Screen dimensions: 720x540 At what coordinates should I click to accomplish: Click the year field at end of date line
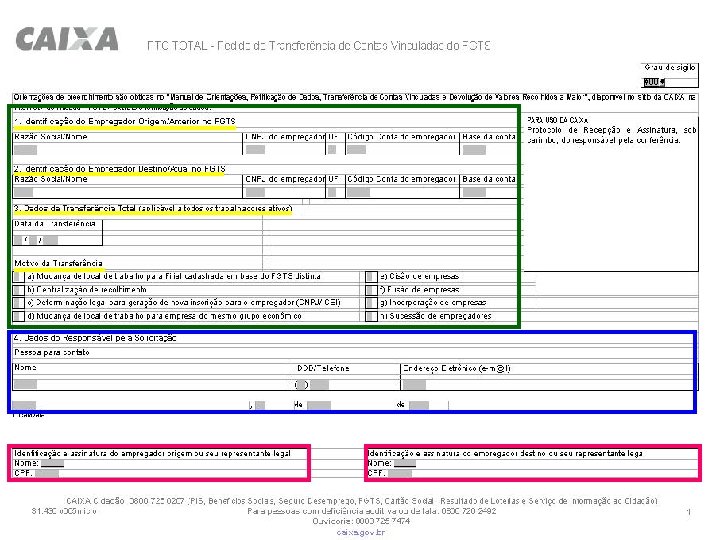(x=419, y=405)
